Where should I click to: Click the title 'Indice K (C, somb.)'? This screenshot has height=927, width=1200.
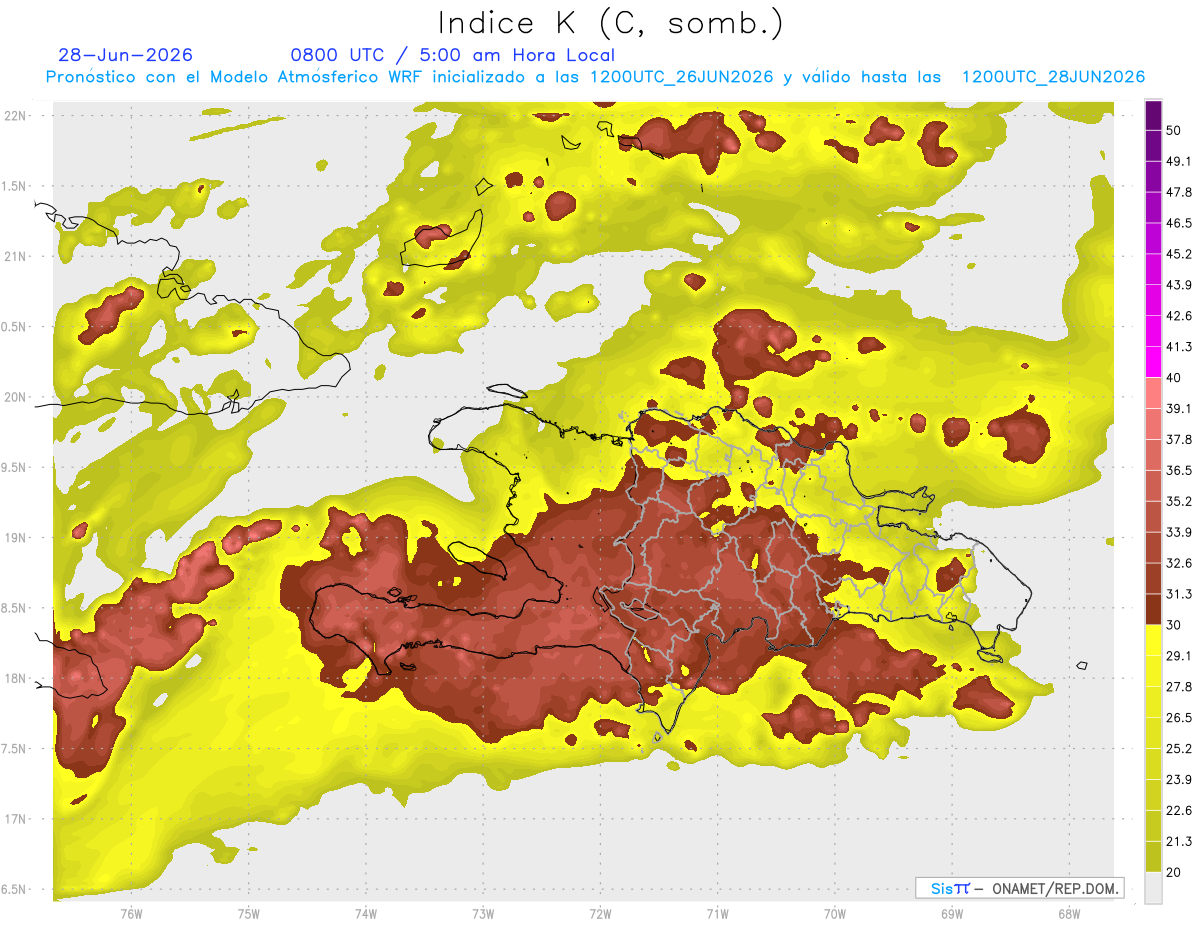click(610, 23)
